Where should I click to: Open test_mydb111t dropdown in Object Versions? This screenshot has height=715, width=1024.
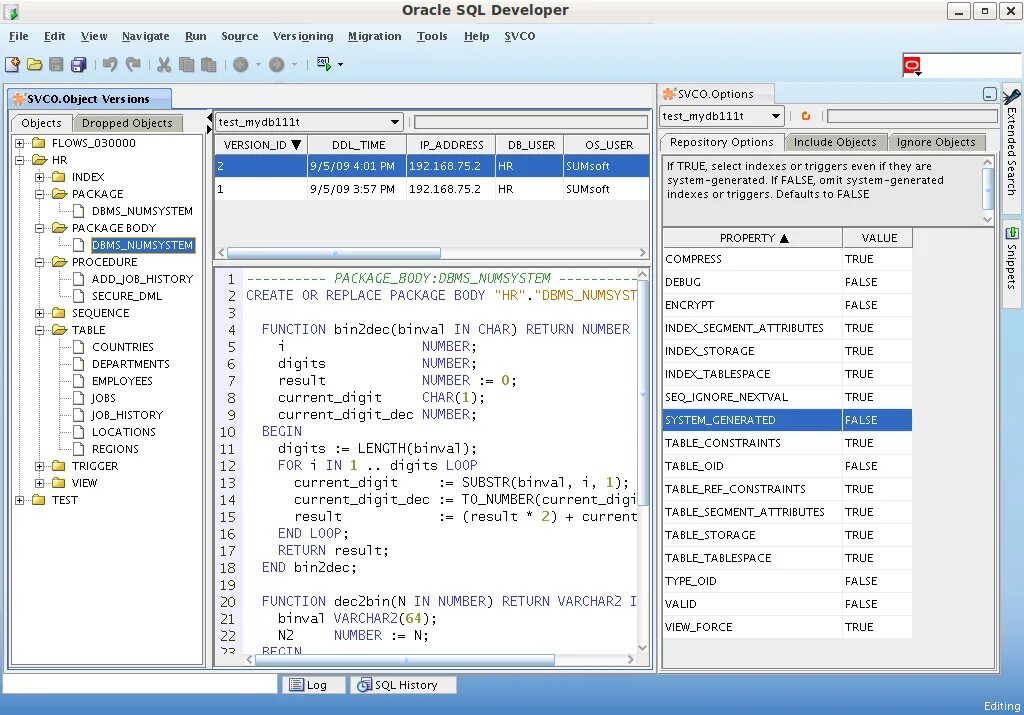click(x=395, y=122)
